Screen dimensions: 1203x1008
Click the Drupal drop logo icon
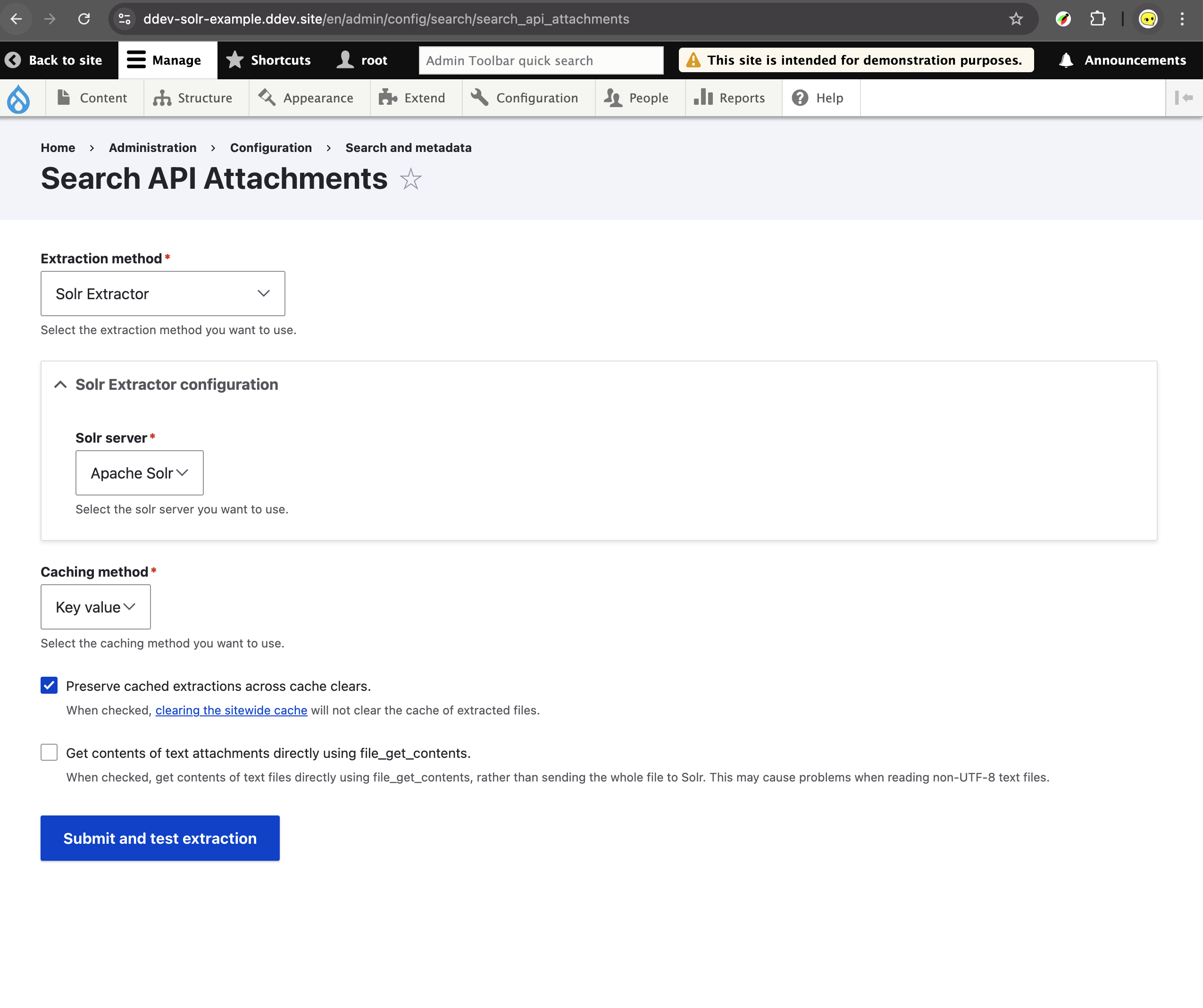pyautogui.click(x=18, y=99)
